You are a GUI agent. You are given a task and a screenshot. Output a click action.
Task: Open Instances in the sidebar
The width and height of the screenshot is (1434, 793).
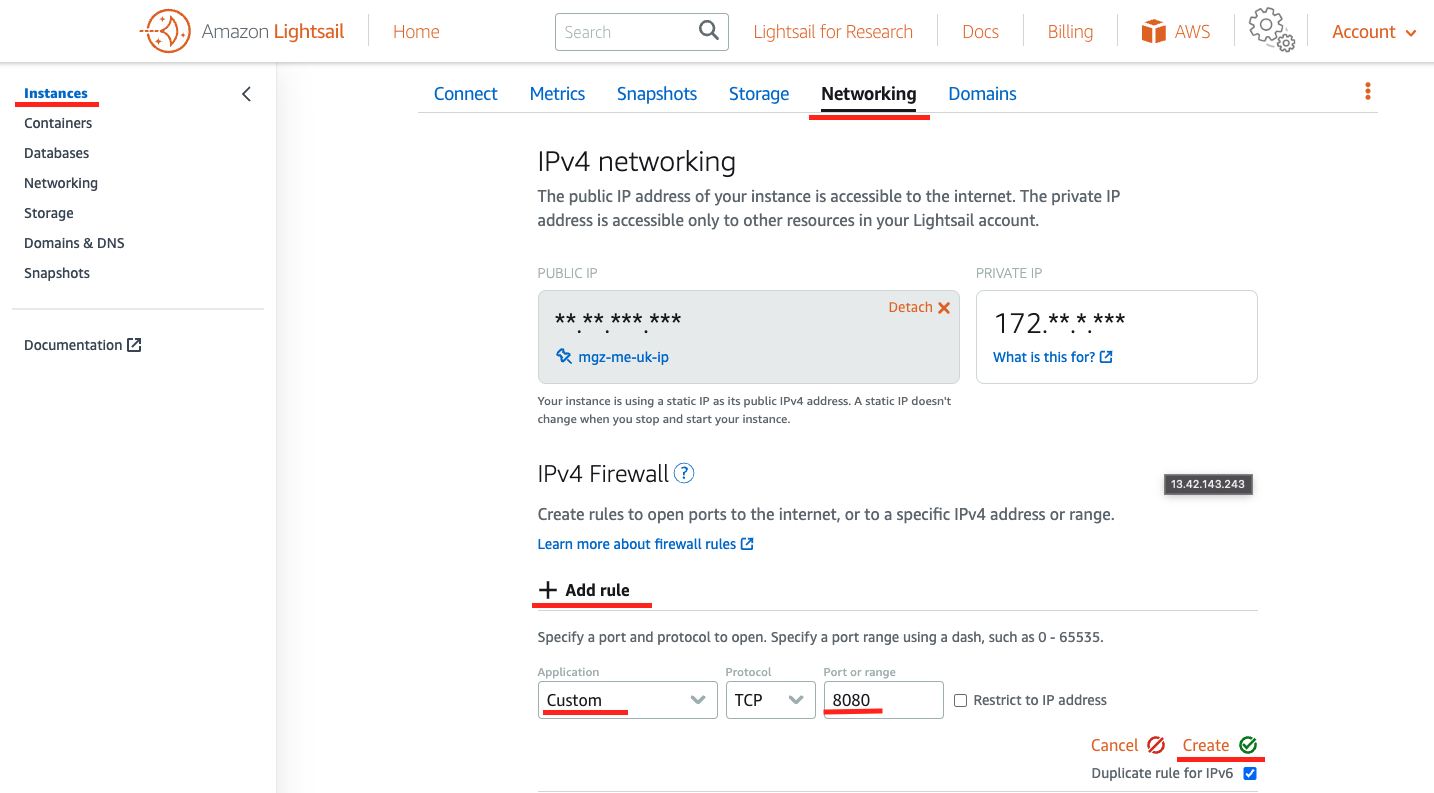pos(56,93)
